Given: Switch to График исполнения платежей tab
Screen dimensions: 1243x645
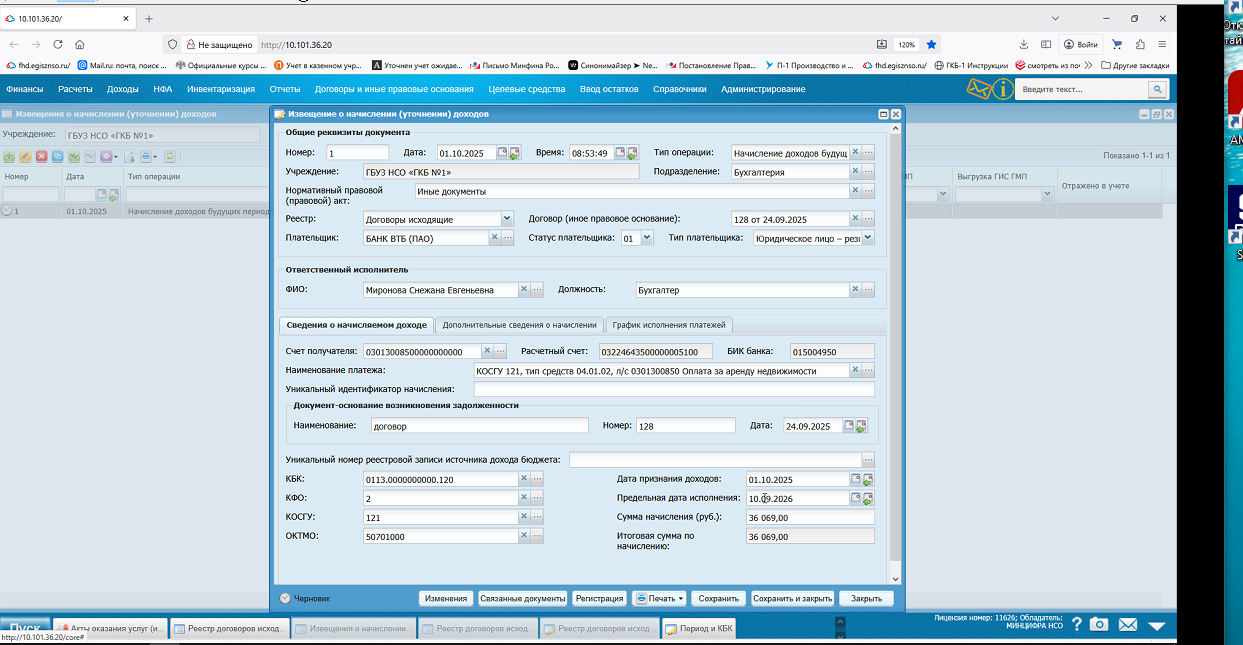Looking at the screenshot, I should (x=670, y=325).
